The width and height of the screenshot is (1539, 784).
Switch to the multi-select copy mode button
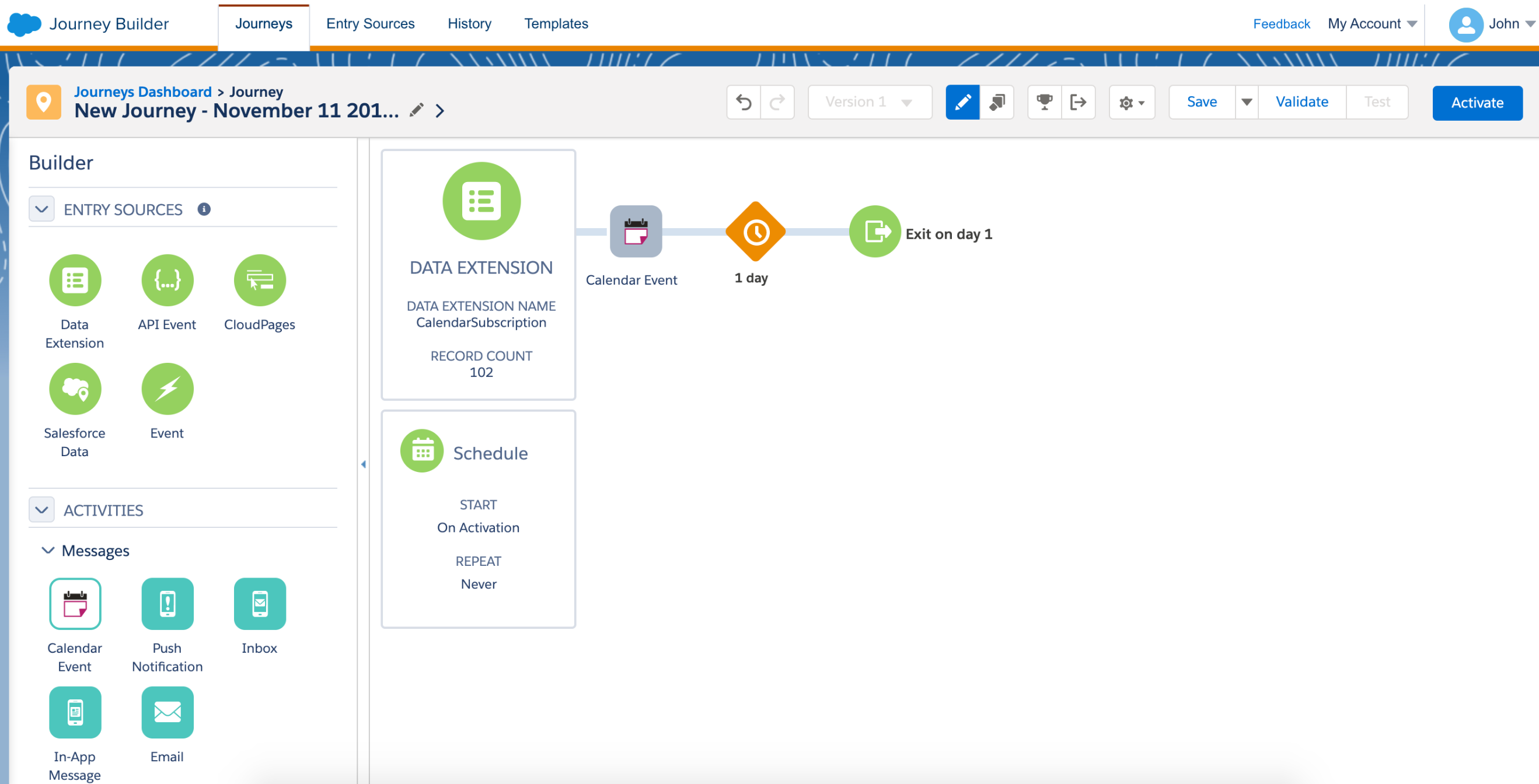coord(996,103)
